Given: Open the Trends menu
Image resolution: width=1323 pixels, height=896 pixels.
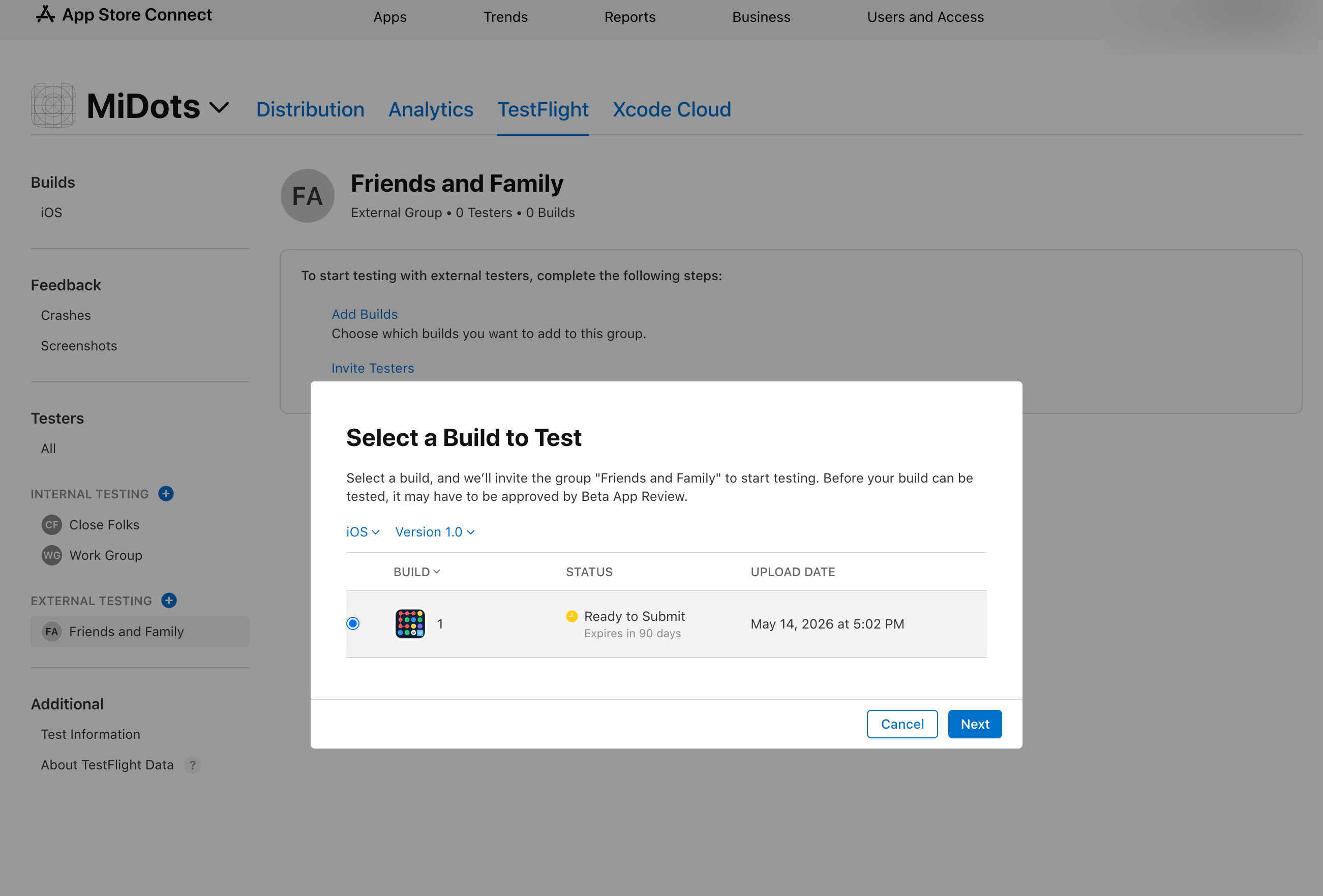Looking at the screenshot, I should [505, 17].
